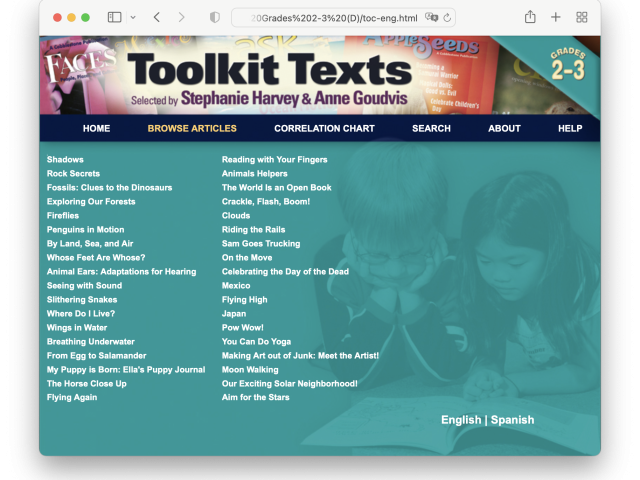
Task: Show the tab overview grid icon
Action: (x=582, y=17)
